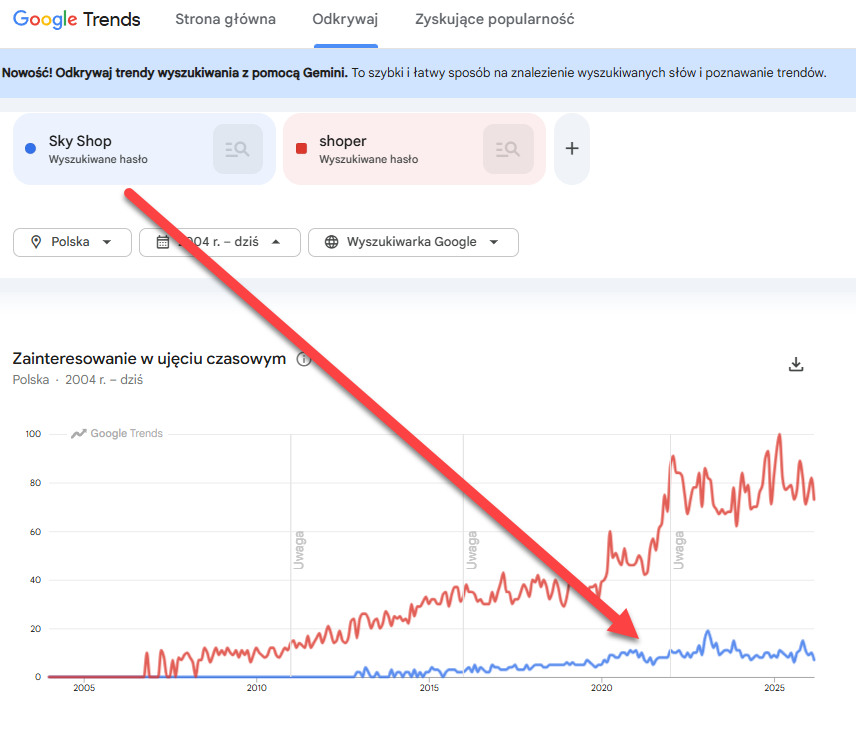Open the Strona główna tab

pyautogui.click(x=225, y=20)
